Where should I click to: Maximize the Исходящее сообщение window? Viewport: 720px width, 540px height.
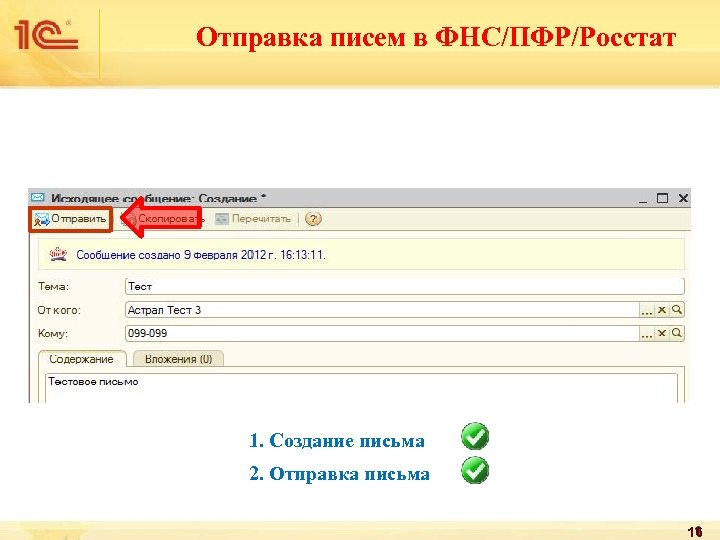point(662,198)
